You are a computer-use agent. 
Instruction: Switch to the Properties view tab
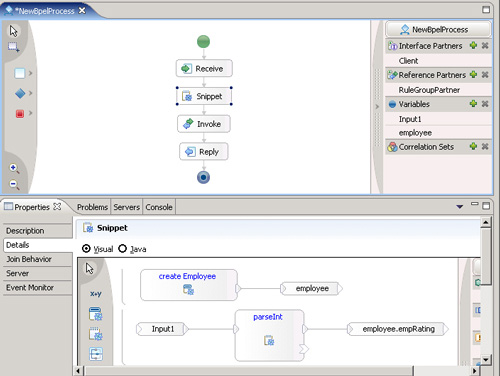coord(32,207)
